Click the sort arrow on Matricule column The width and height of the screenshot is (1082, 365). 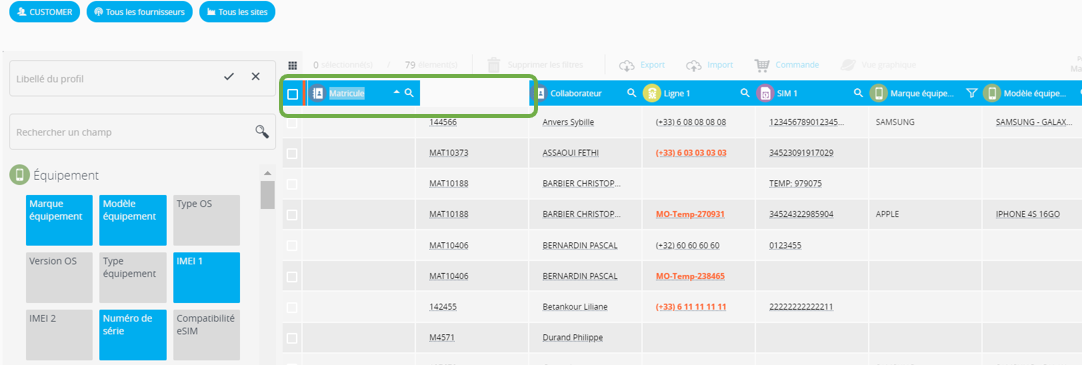click(396, 92)
